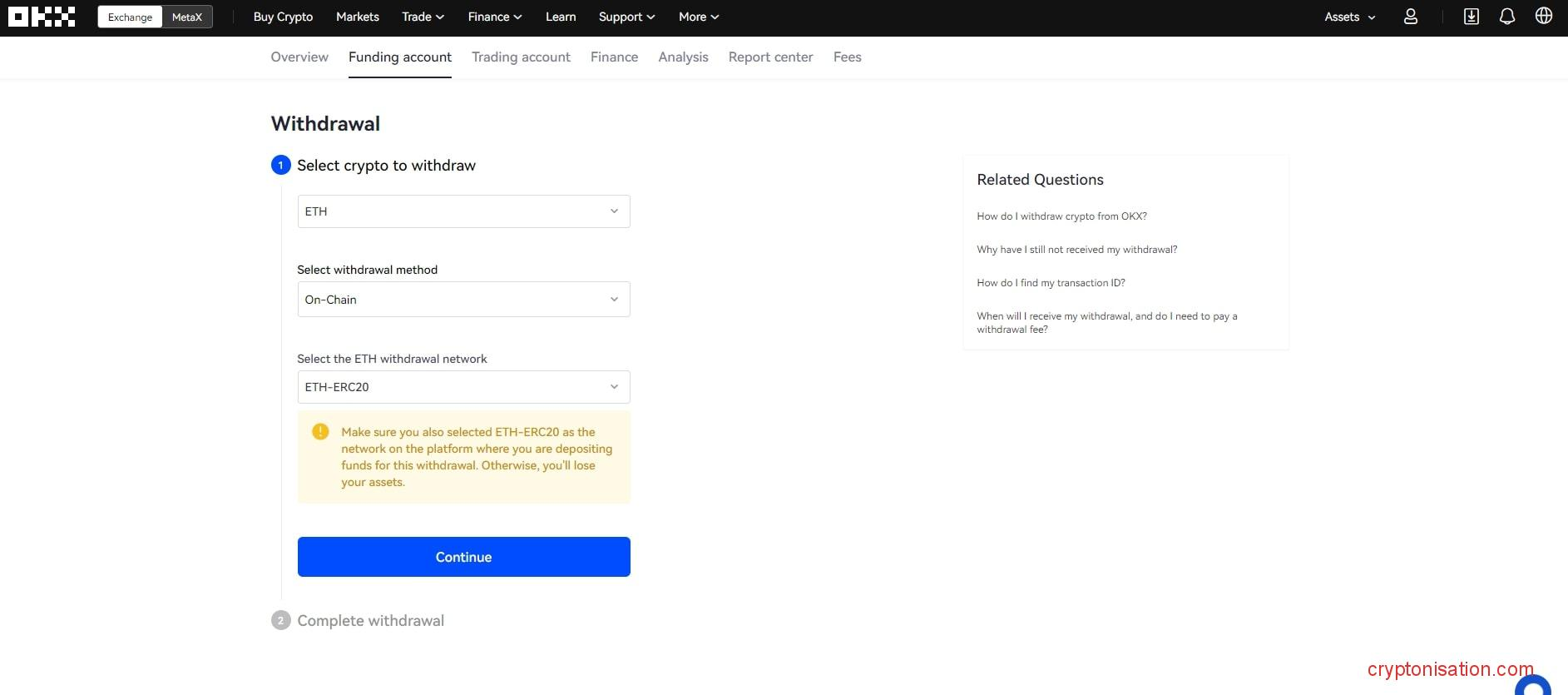This screenshot has height=695, width=1568.
Task: Open the notifications bell
Action: [x=1506, y=17]
